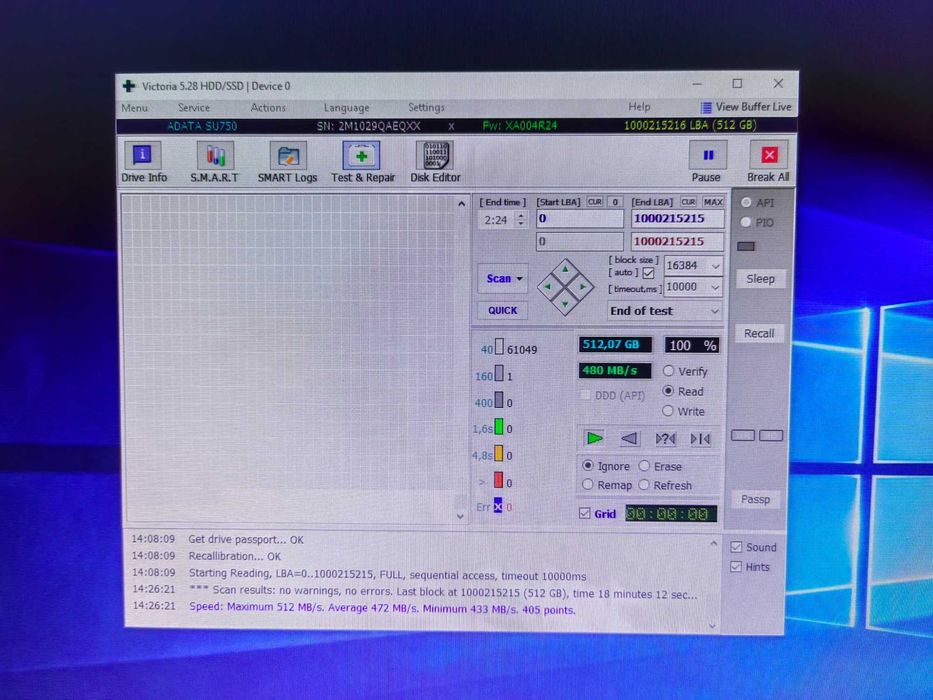933x700 pixels.
Task: Select the Read radio option
Action: tap(668, 391)
